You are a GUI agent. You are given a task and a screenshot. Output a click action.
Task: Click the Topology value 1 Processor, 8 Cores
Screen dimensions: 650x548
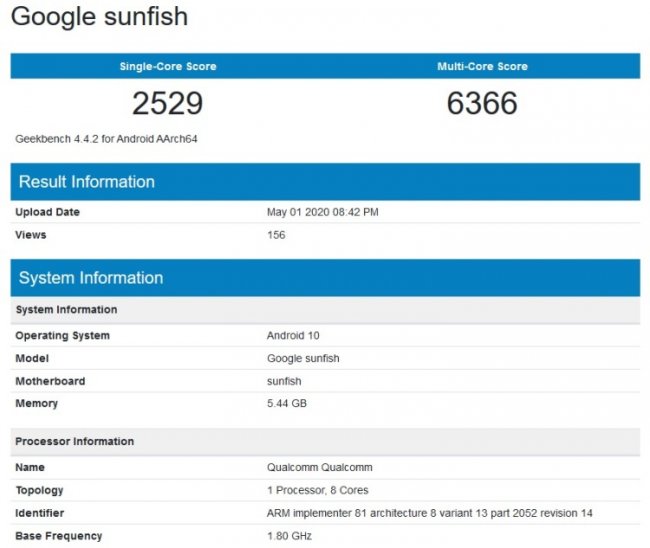tap(316, 490)
